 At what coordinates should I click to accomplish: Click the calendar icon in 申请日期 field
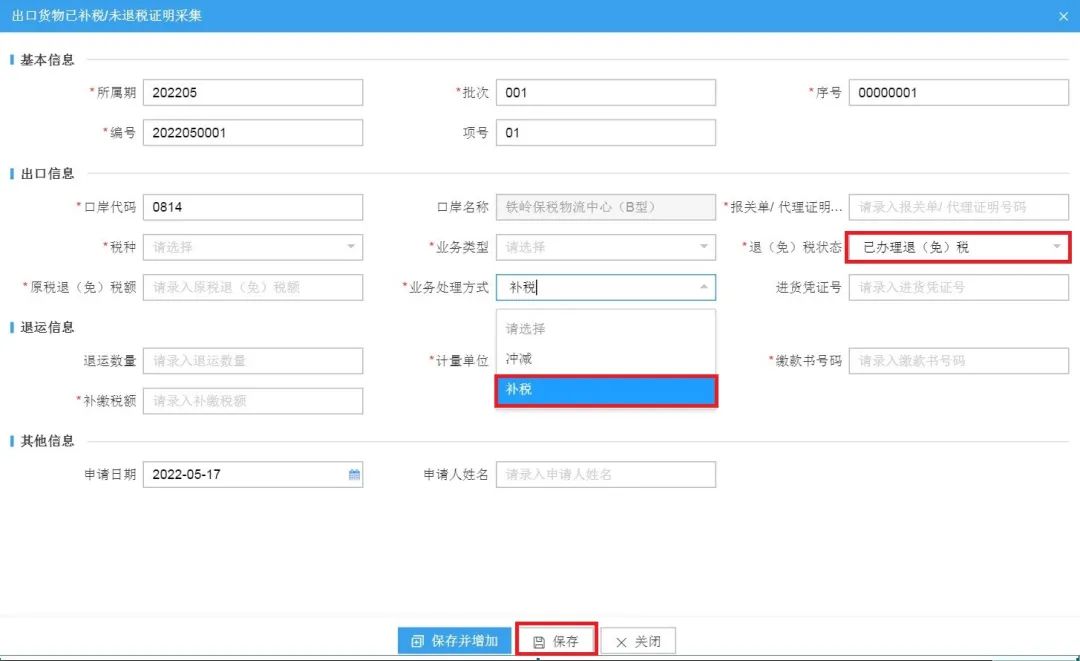tap(354, 474)
